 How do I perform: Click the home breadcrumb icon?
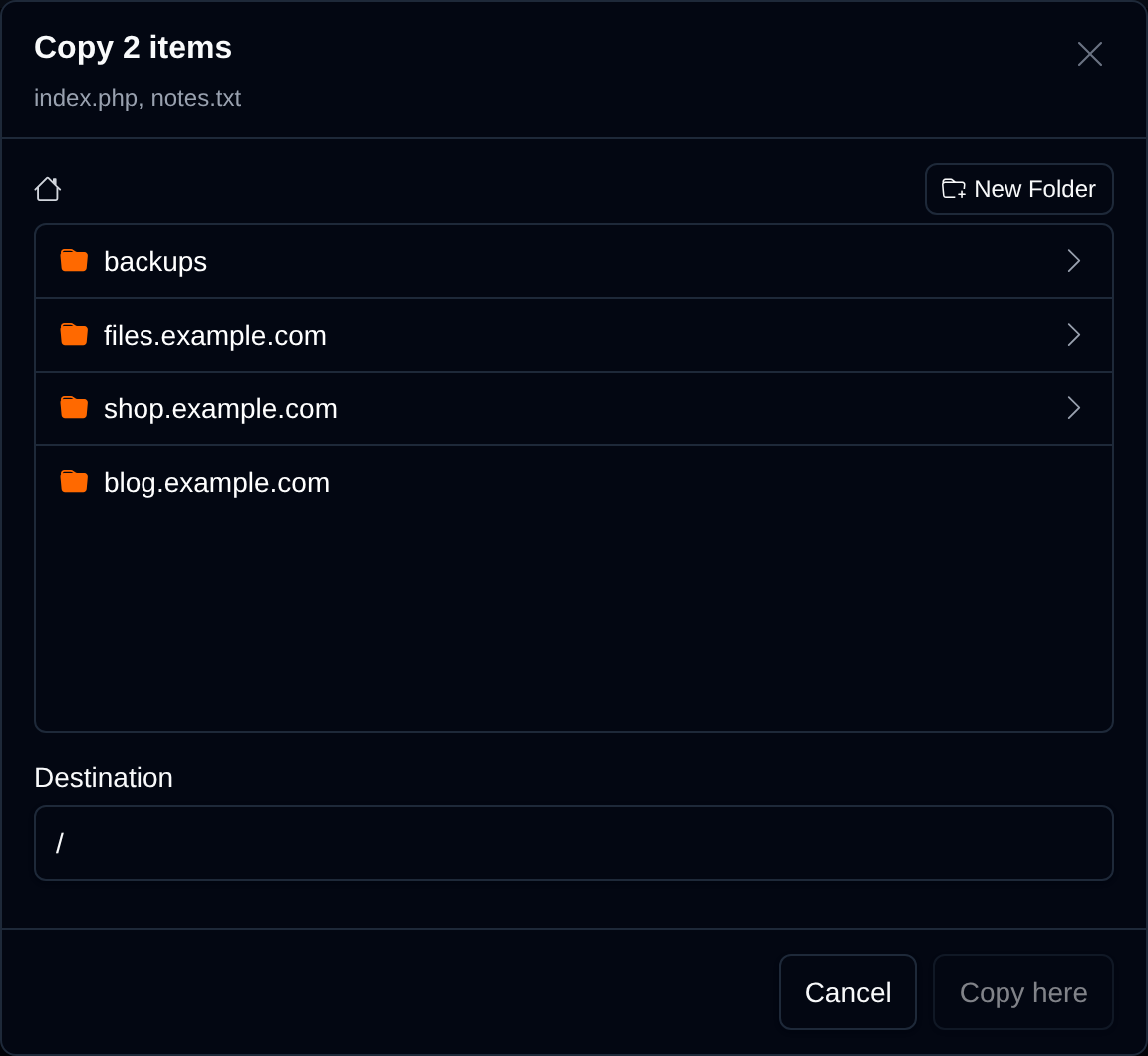click(48, 189)
